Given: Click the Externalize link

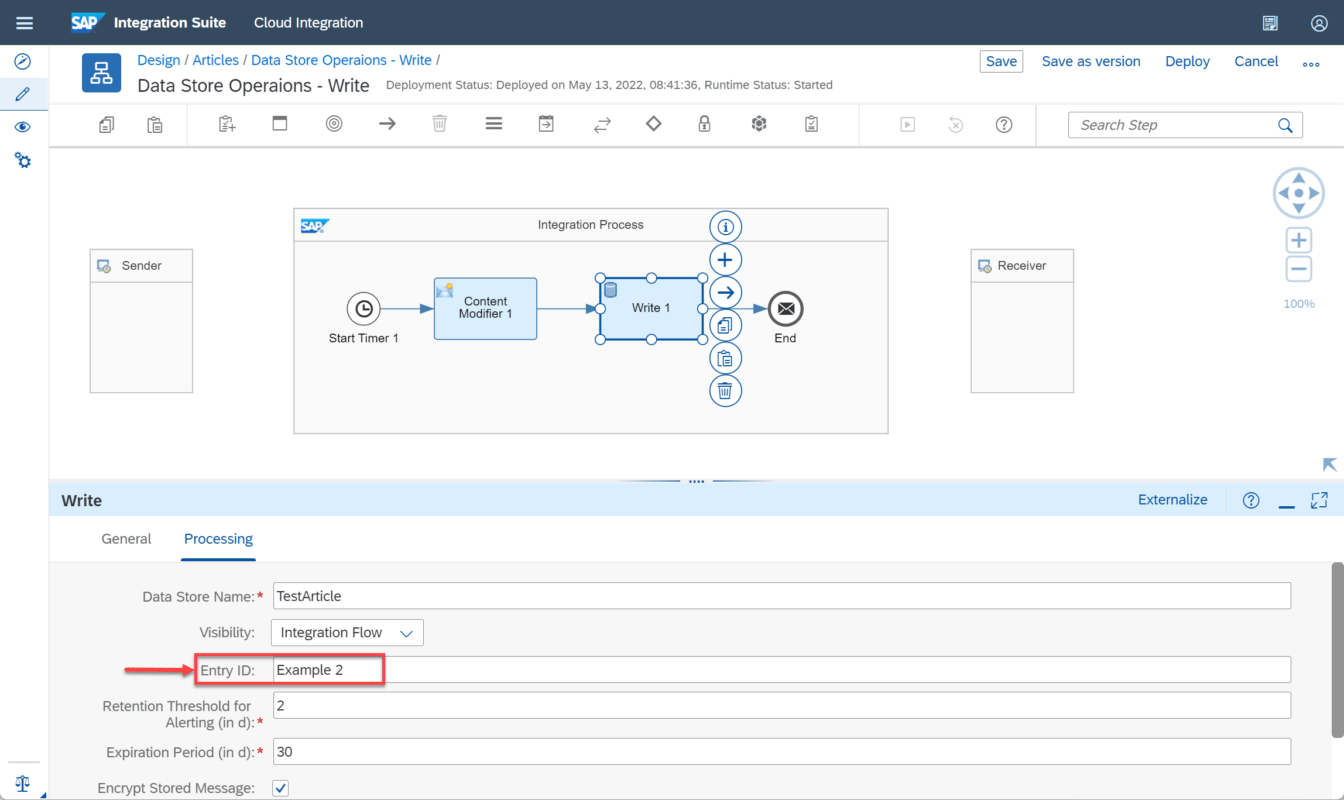Looking at the screenshot, I should click(x=1172, y=500).
